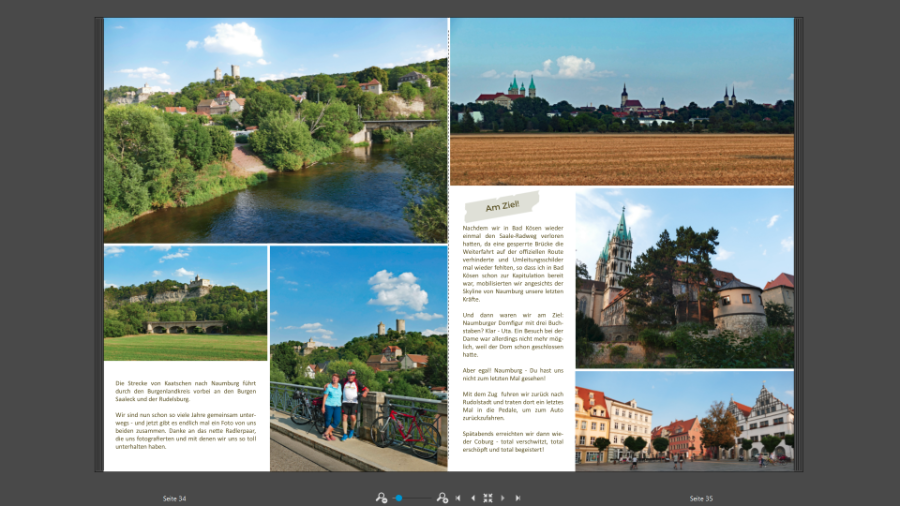Select the large river and castle photo
The height and width of the screenshot is (506, 900).
click(275, 130)
